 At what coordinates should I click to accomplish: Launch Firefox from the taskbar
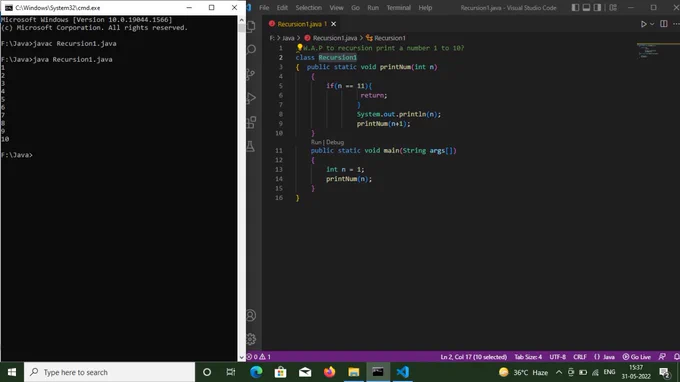click(x=329, y=372)
